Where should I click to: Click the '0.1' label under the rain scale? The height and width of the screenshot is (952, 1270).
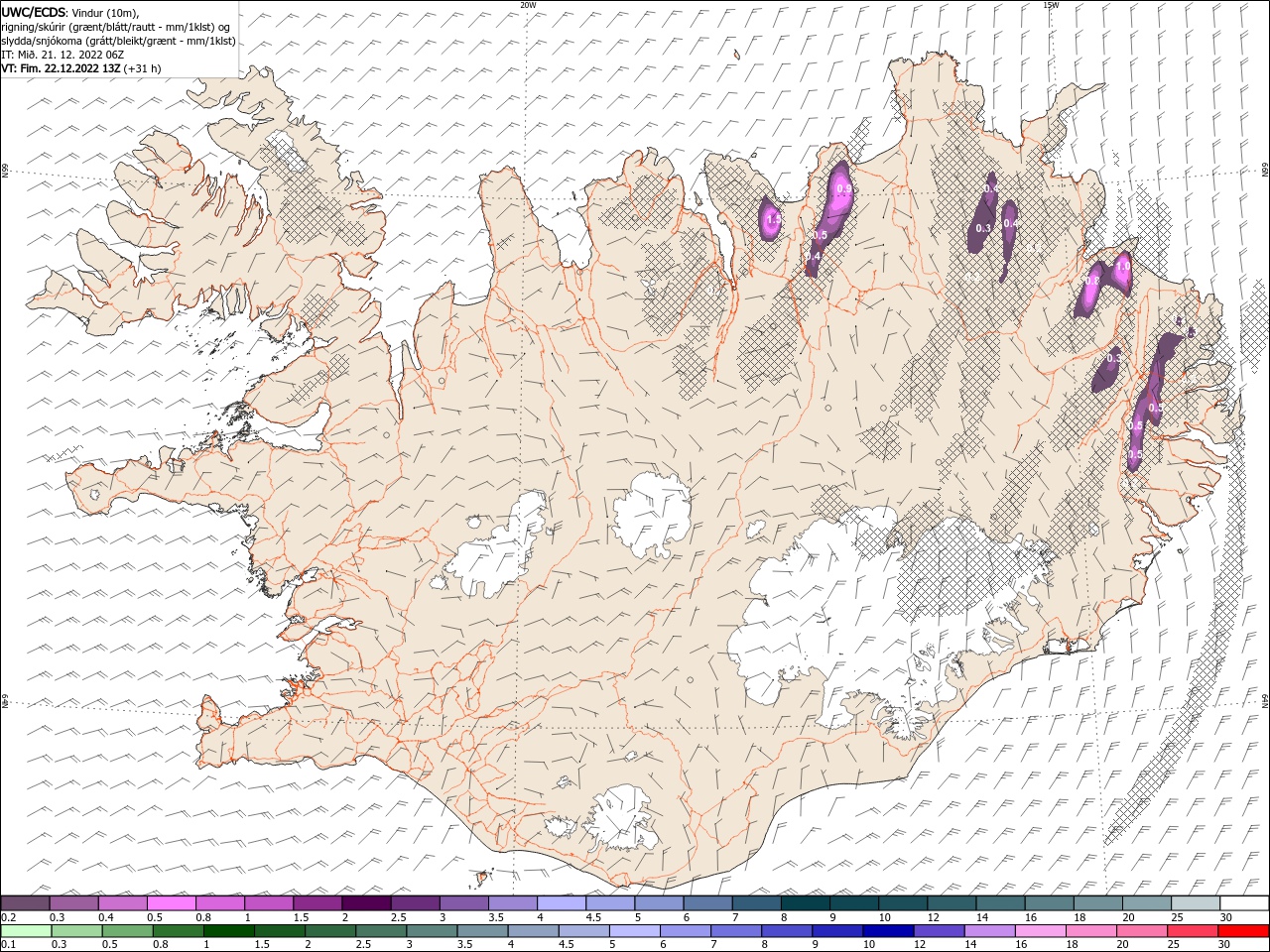point(8,945)
